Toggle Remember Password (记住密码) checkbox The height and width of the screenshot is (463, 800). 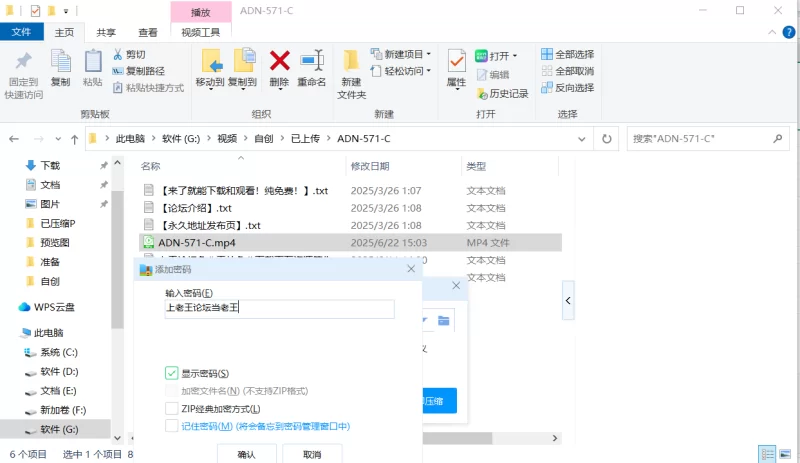pyautogui.click(x=171, y=426)
